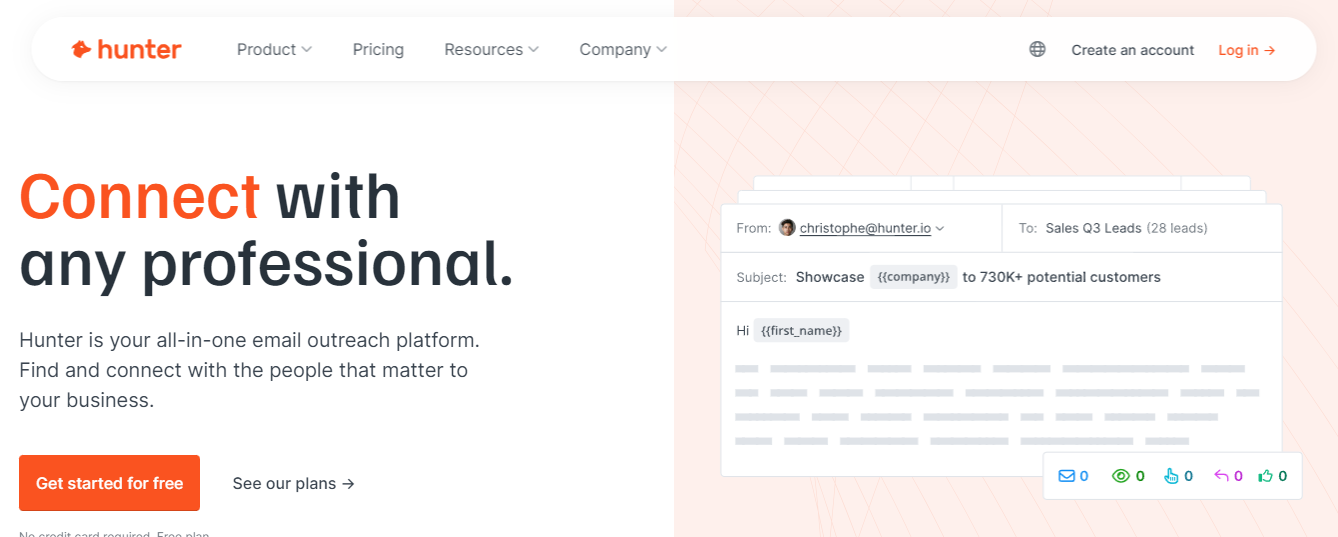Click the Connect headline word
Viewport: 1338px width, 537px height.
(140, 196)
